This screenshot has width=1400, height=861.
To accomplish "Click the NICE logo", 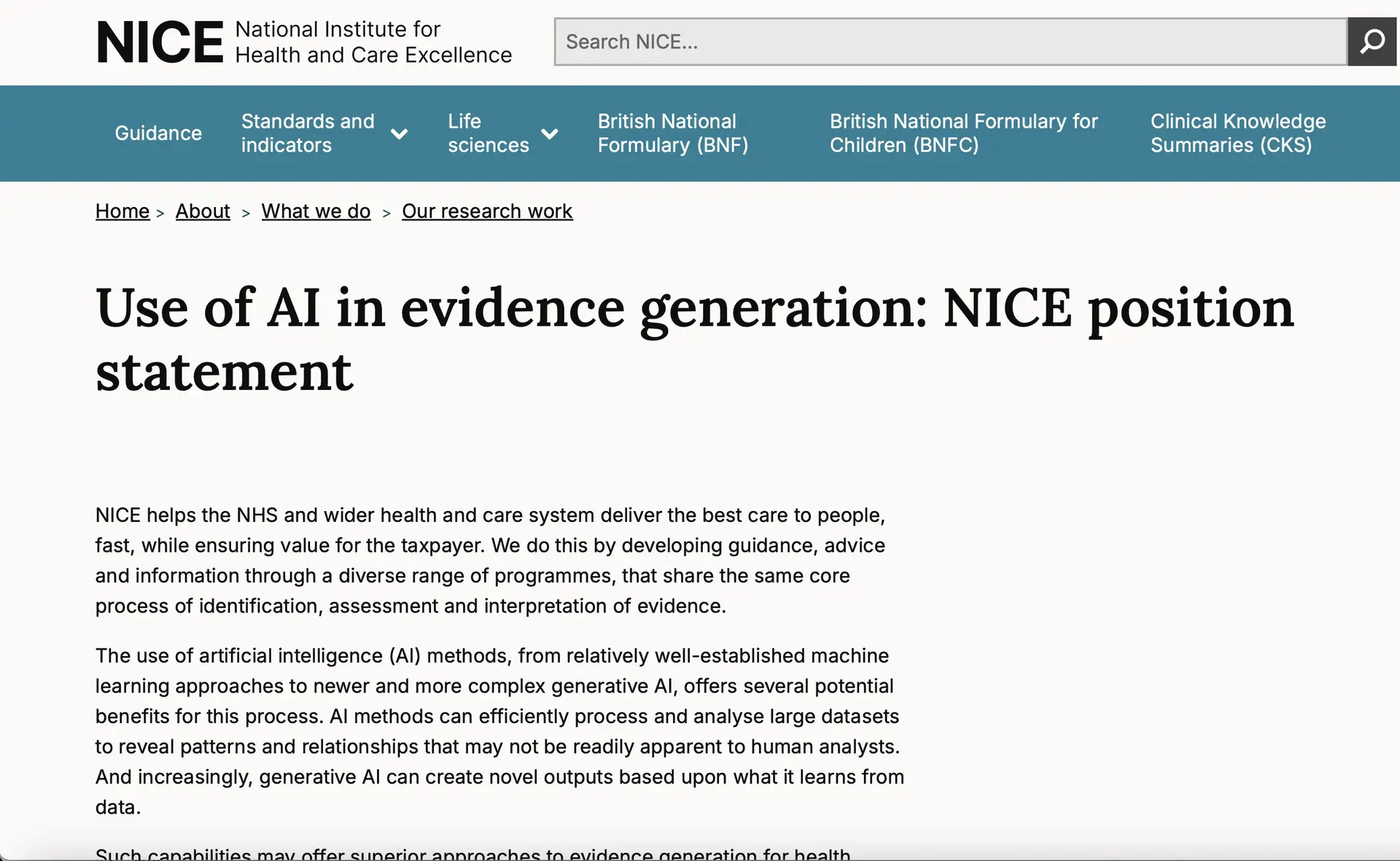I will click(160, 42).
